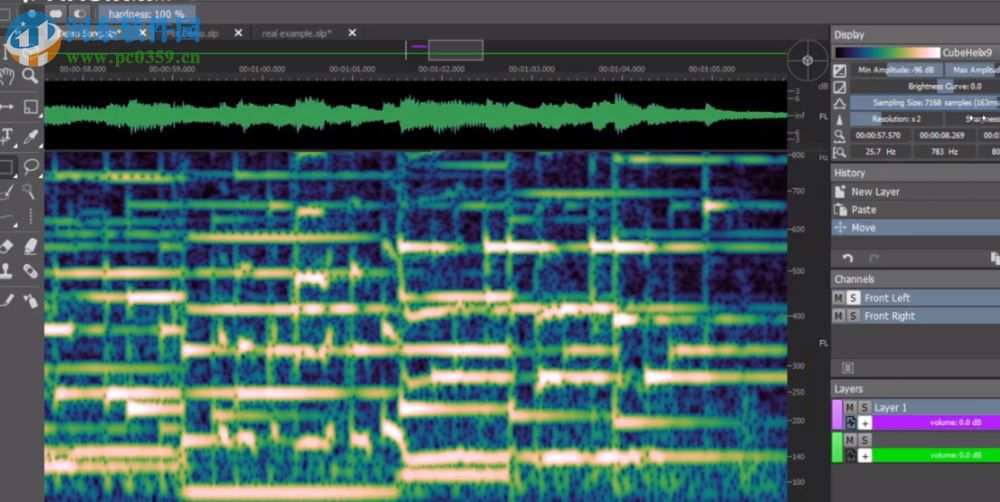Expand Layer 1 with plus button
Image resolution: width=1000 pixels, height=502 pixels.
tap(865, 422)
